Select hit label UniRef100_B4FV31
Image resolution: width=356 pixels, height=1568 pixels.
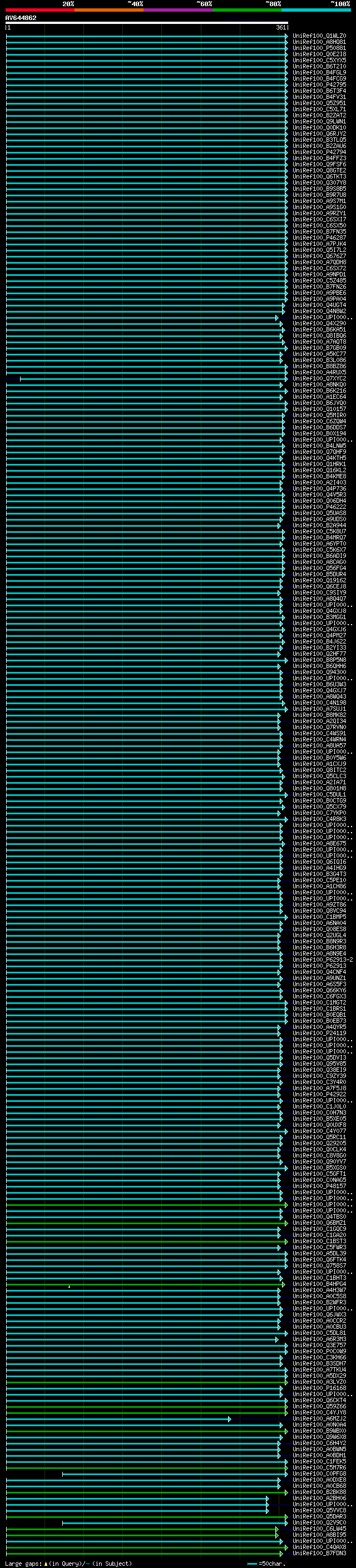click(319, 97)
